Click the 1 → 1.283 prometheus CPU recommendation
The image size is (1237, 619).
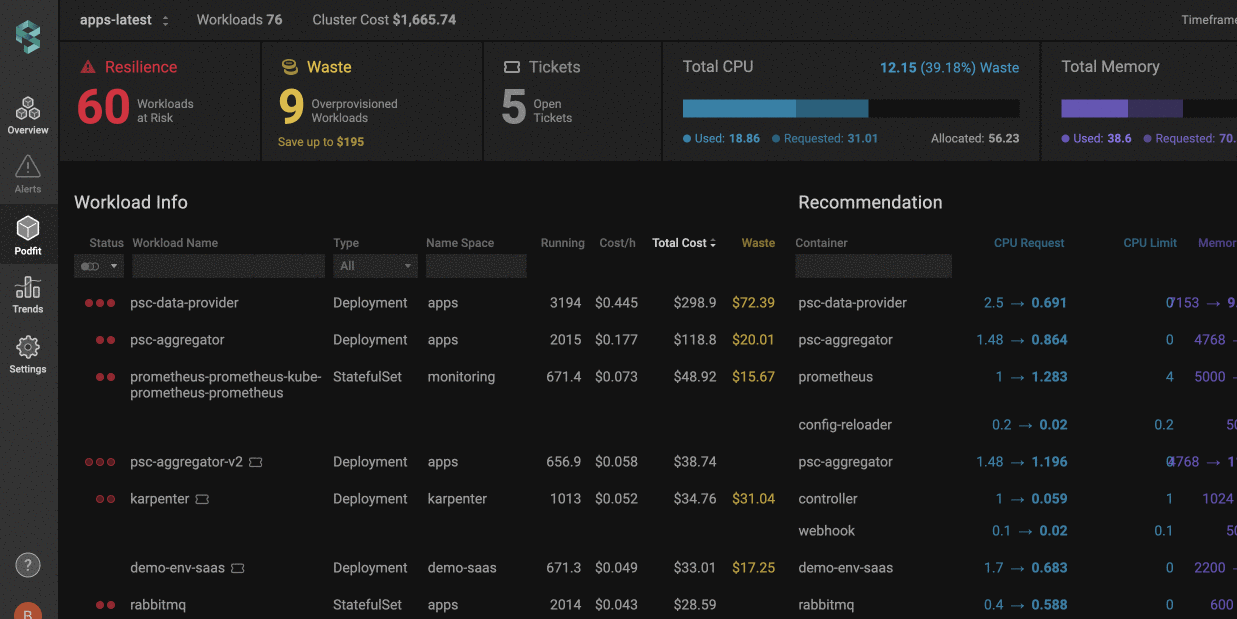pos(1031,377)
